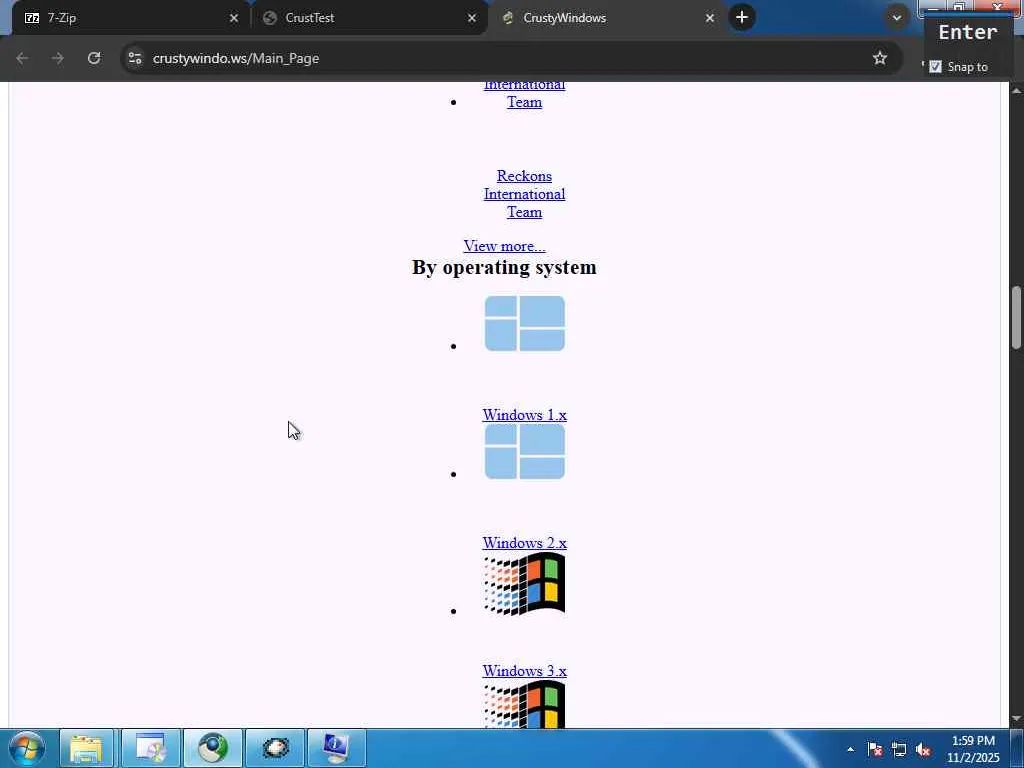This screenshot has width=1024, height=768.
Task: Click the page vertical scrollbar thumb
Action: click(1017, 318)
